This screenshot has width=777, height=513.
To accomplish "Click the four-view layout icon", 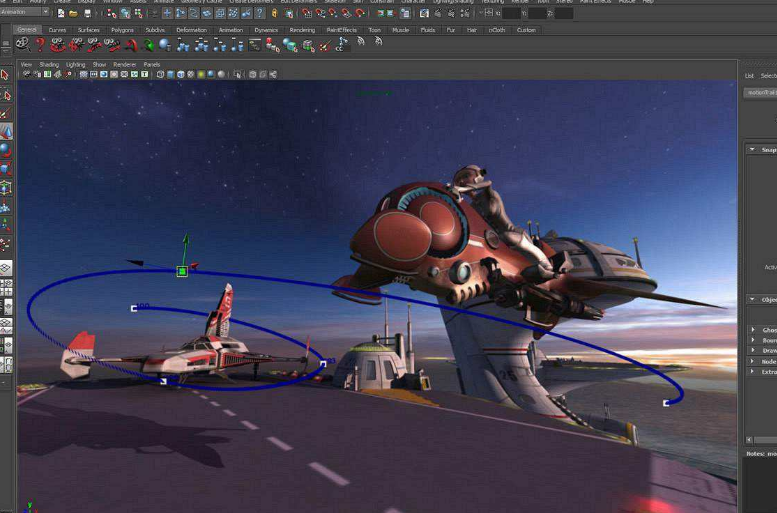I will point(6,287).
